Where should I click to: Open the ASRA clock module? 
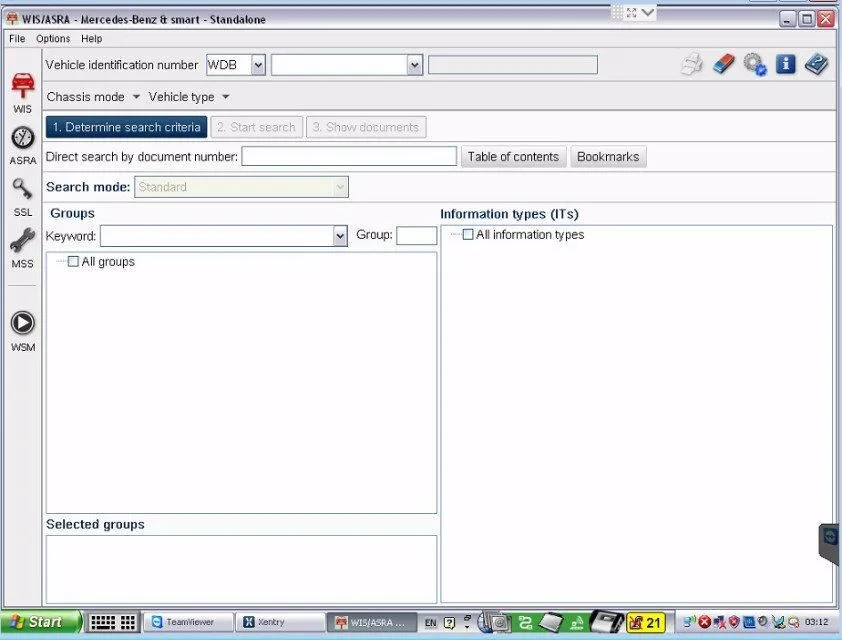point(23,146)
